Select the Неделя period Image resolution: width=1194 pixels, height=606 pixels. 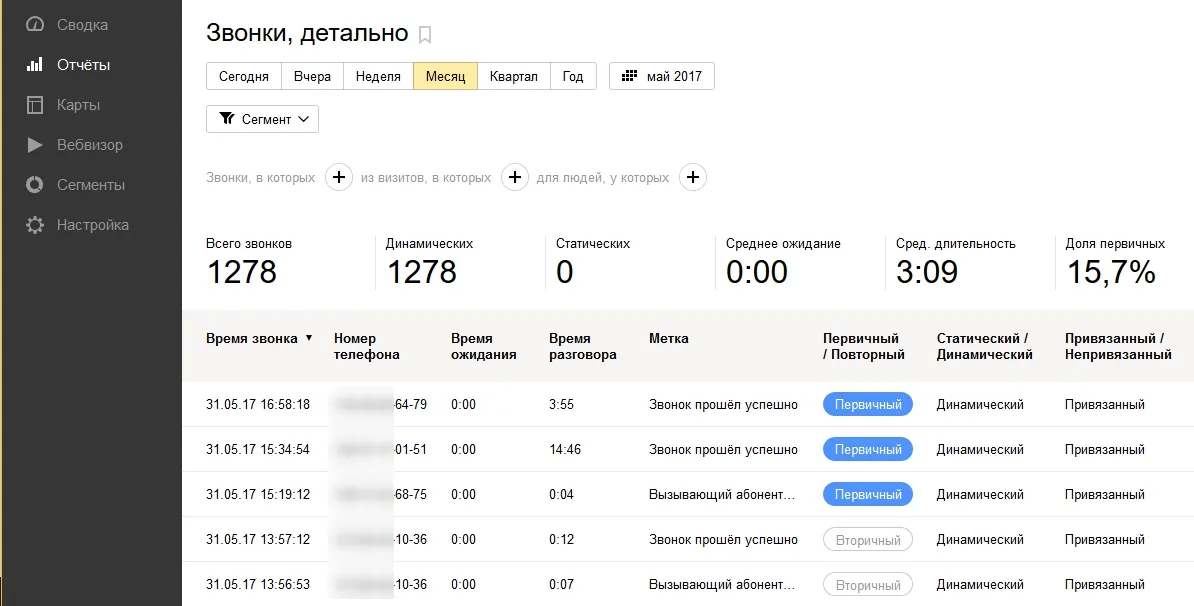pyautogui.click(x=378, y=76)
